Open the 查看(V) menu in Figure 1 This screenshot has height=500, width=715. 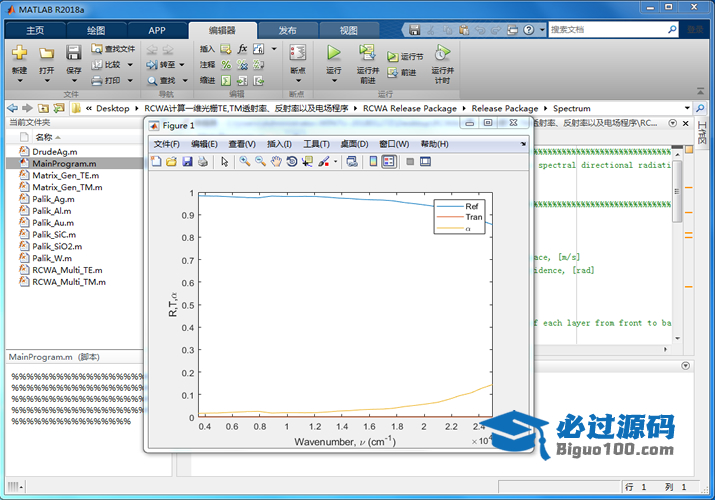click(x=242, y=144)
